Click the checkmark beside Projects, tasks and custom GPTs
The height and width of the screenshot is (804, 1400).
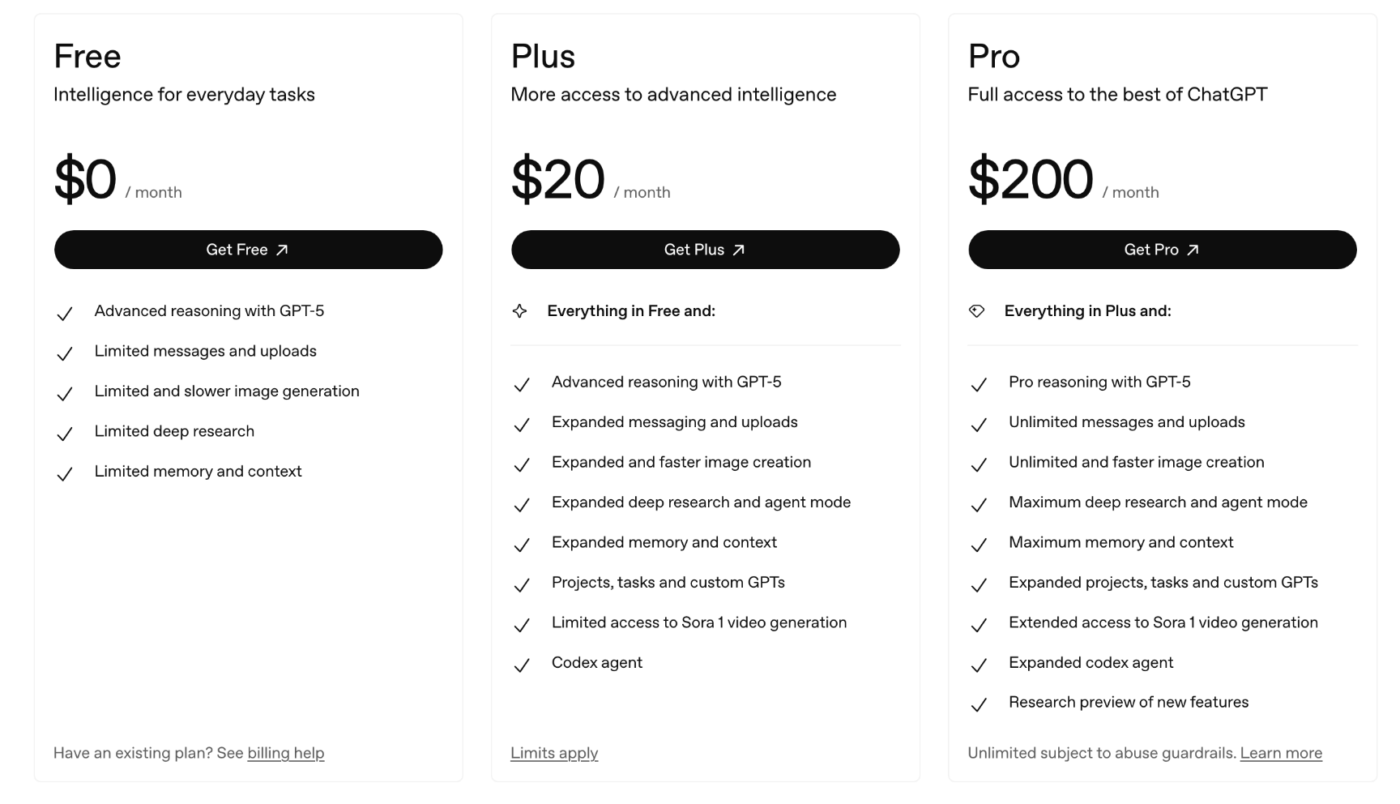521,585
